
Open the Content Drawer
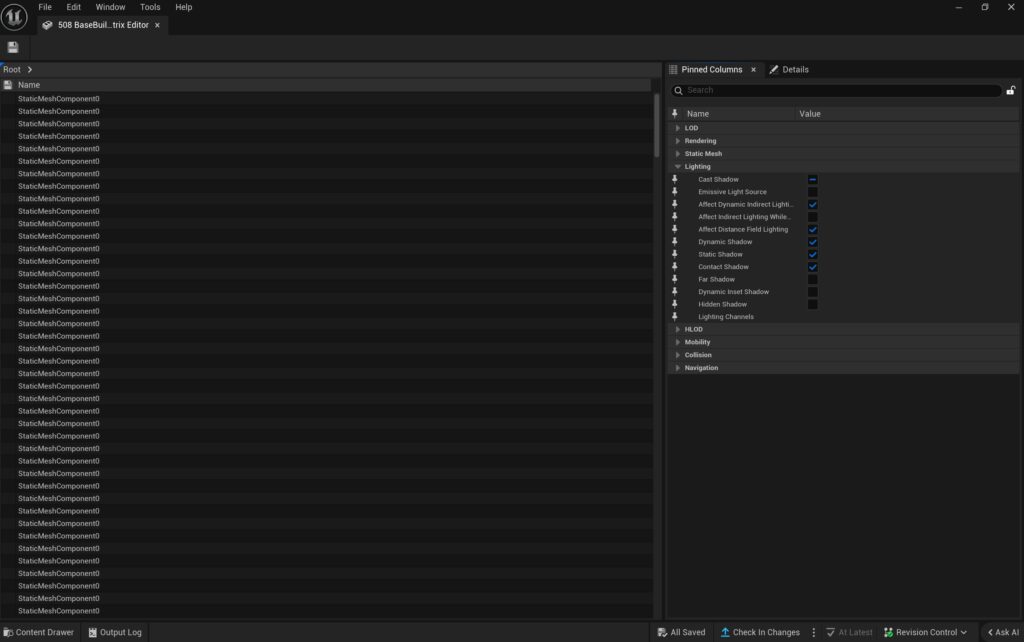[38, 632]
